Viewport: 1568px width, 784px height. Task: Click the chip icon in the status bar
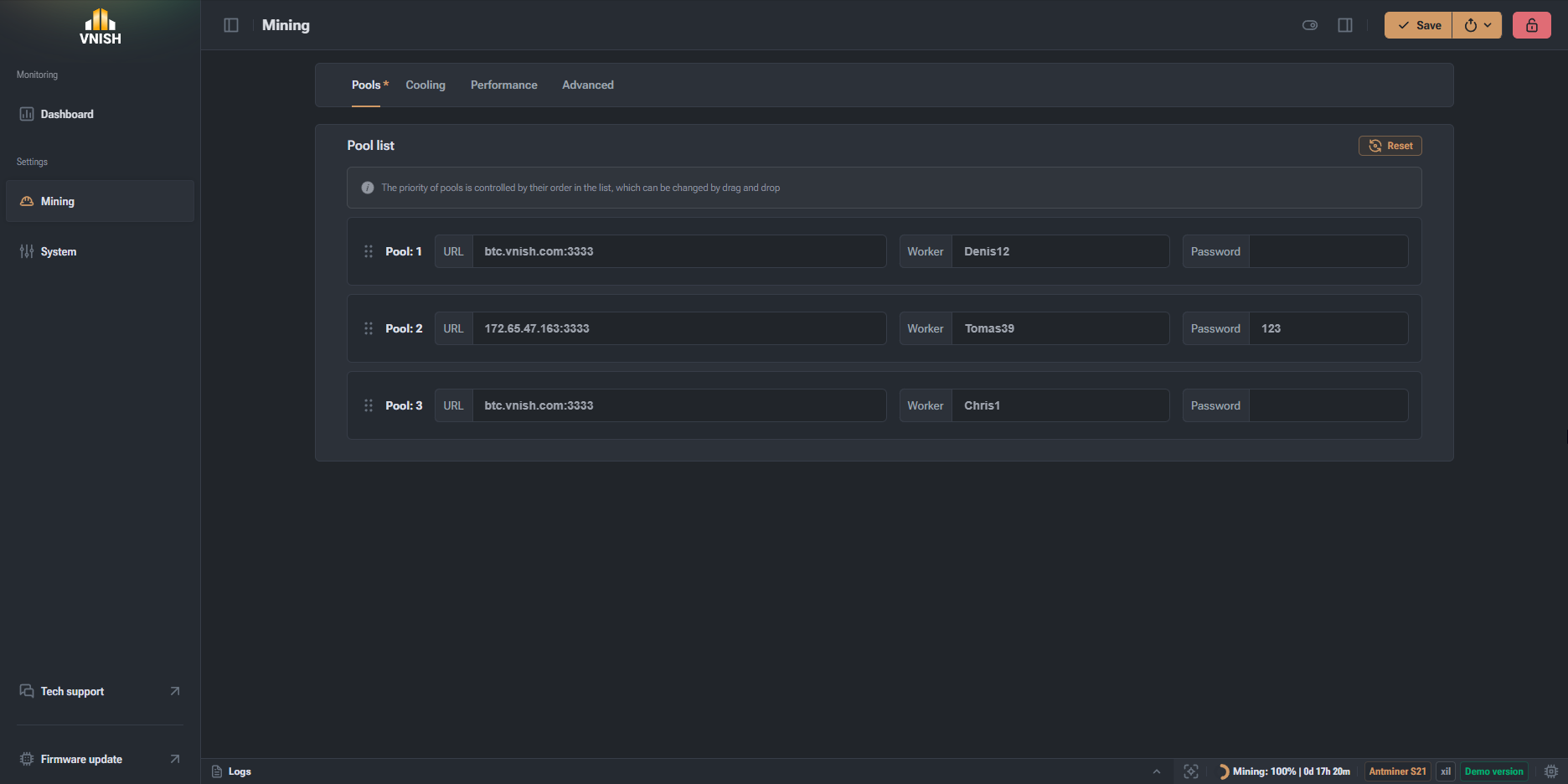(x=1551, y=771)
